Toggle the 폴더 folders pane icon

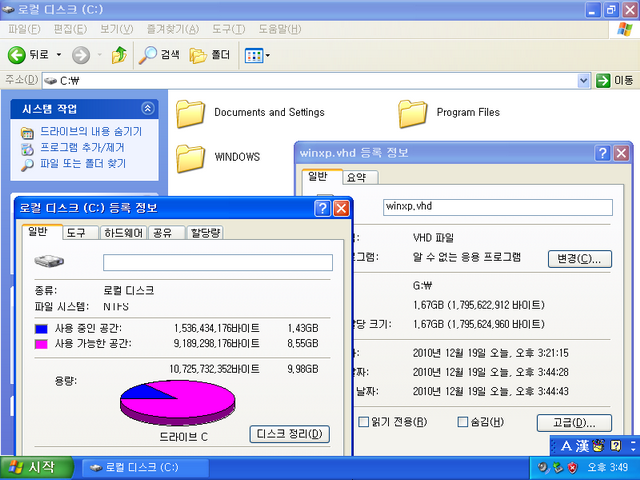point(198,55)
